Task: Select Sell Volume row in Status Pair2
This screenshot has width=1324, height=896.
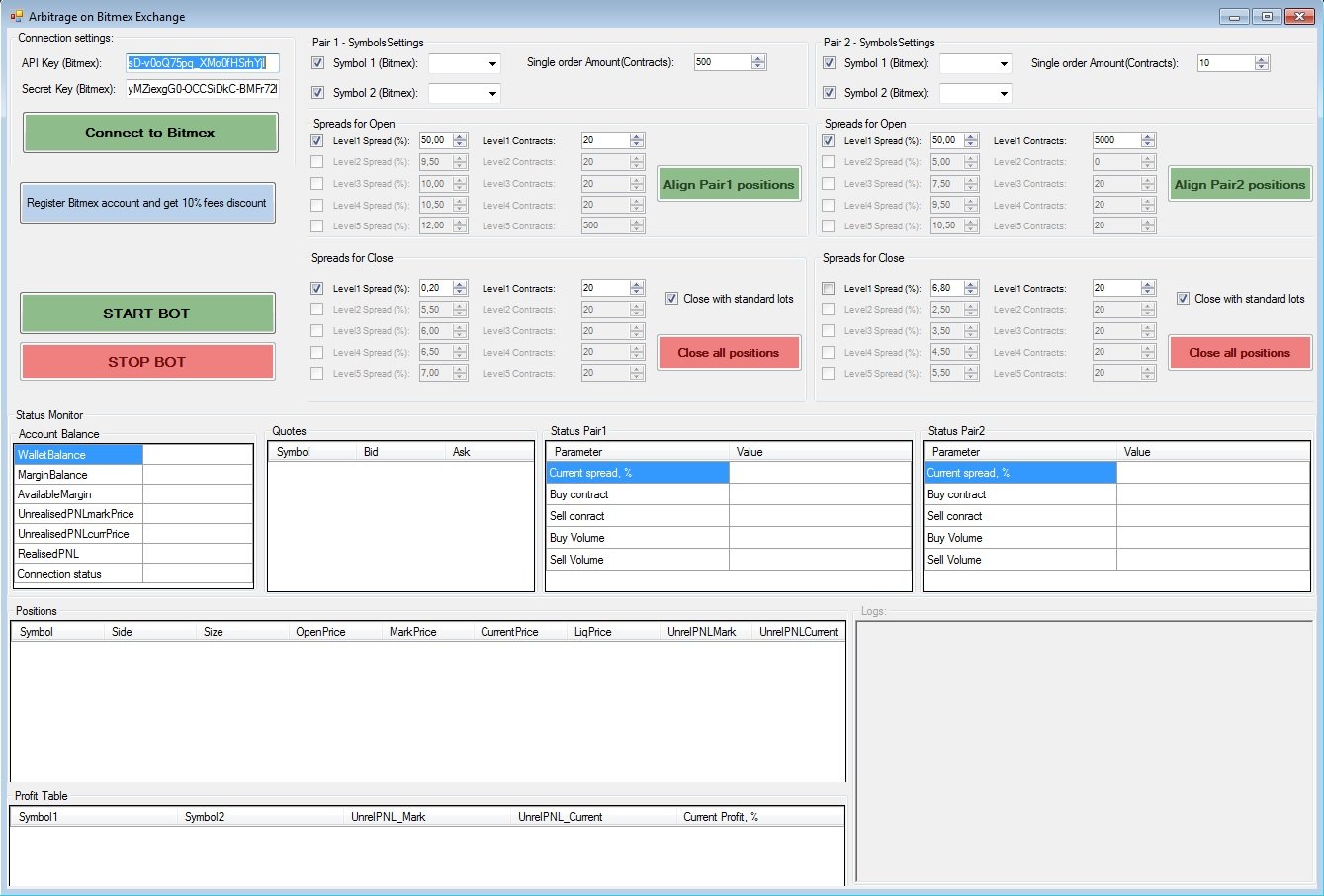Action: [x=1117, y=560]
